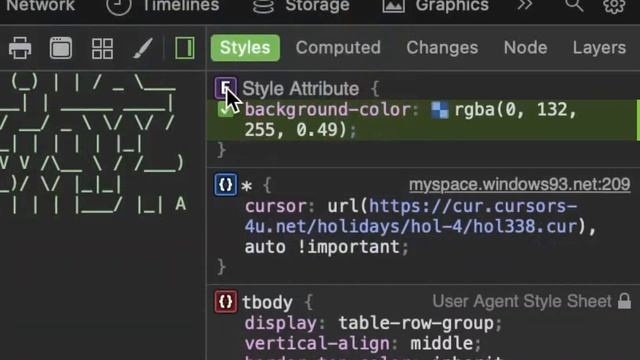Click the tbody rule braces icon
The height and width of the screenshot is (360, 640).
point(225,302)
